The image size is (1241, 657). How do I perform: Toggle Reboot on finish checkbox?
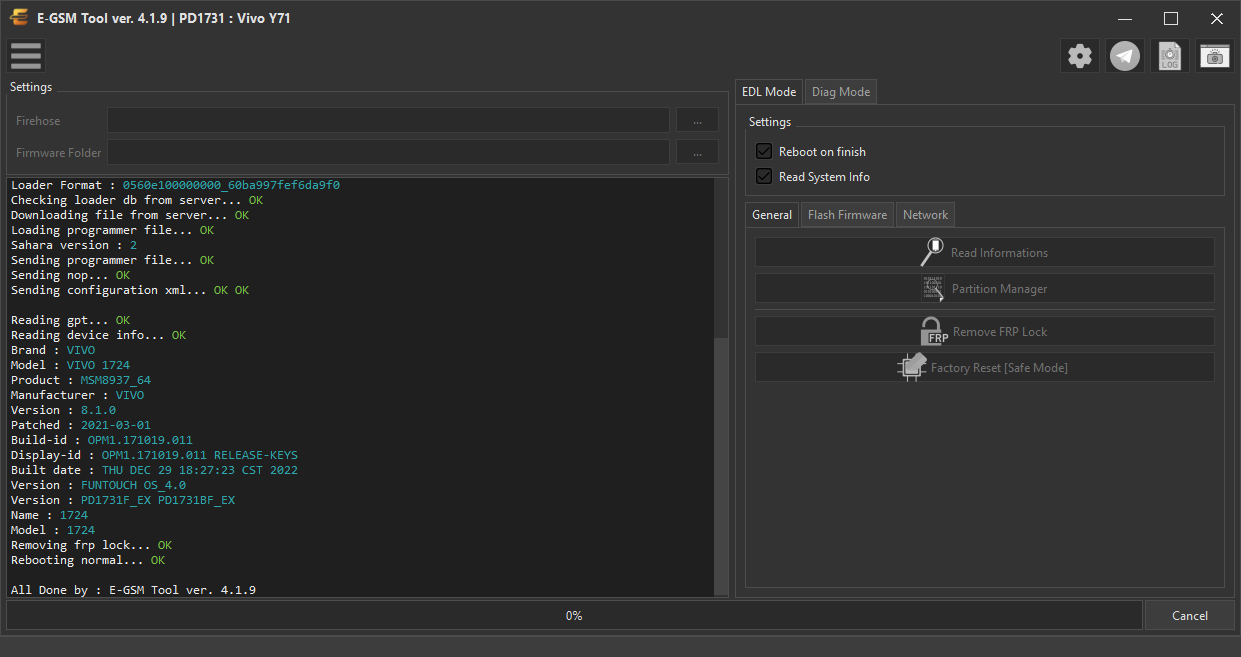pos(764,151)
